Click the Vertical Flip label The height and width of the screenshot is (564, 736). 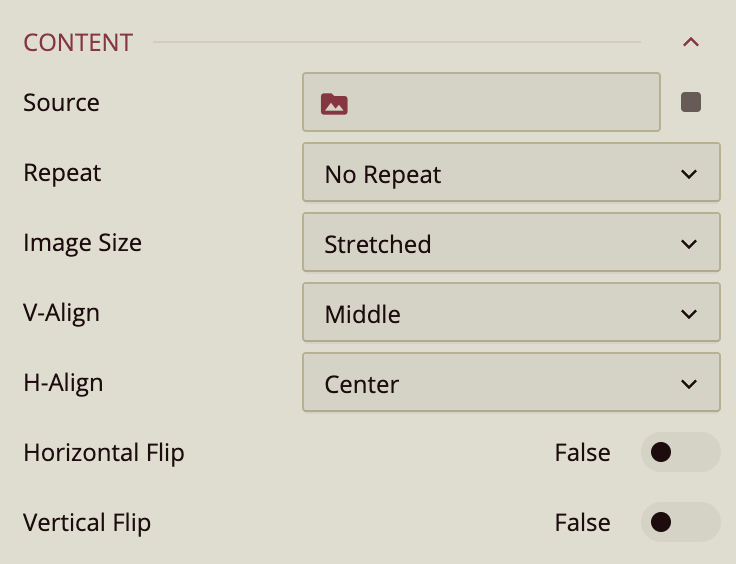pos(87,522)
